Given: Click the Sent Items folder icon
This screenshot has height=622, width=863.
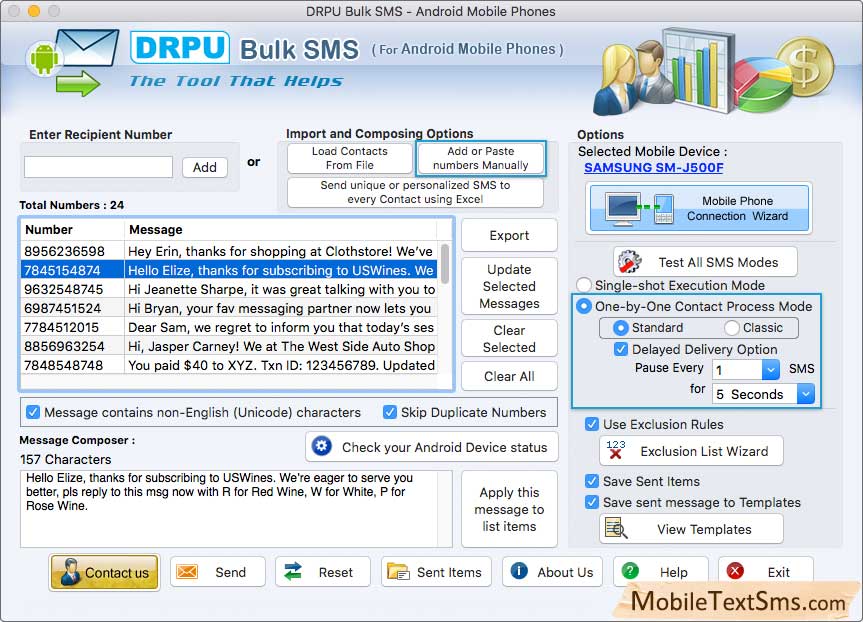Looking at the screenshot, I should [398, 571].
